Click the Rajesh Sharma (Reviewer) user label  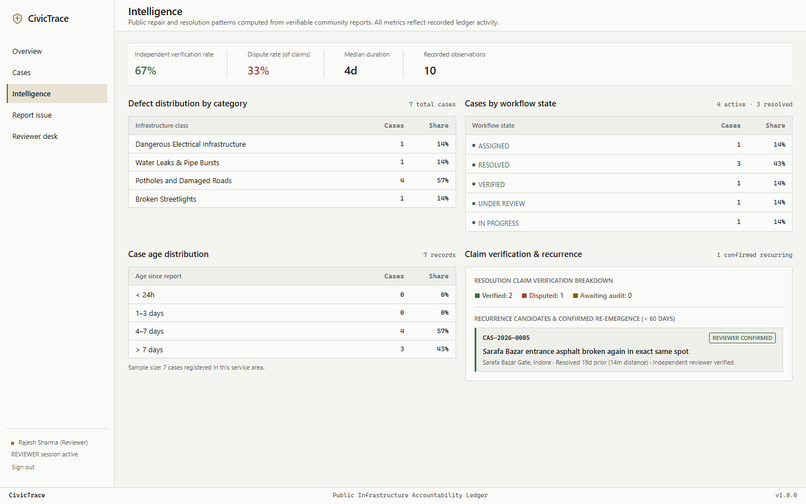pos(53,443)
